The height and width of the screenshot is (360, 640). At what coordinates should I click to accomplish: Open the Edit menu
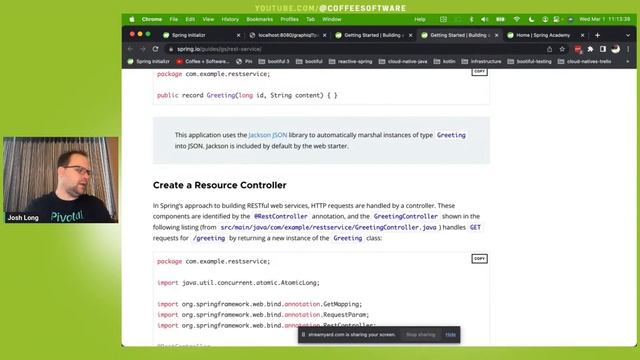click(190, 19)
